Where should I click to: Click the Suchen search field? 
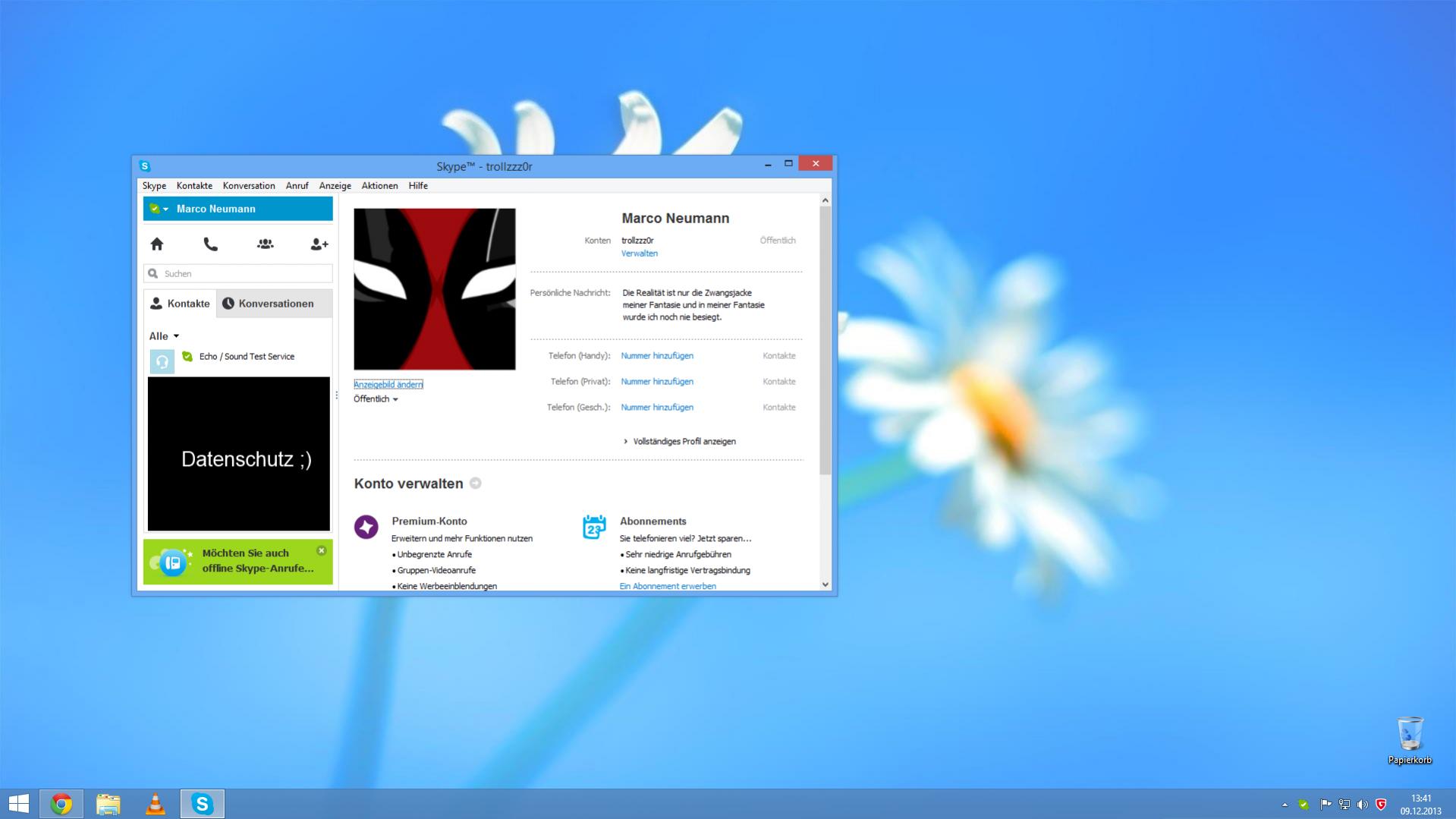(238, 273)
